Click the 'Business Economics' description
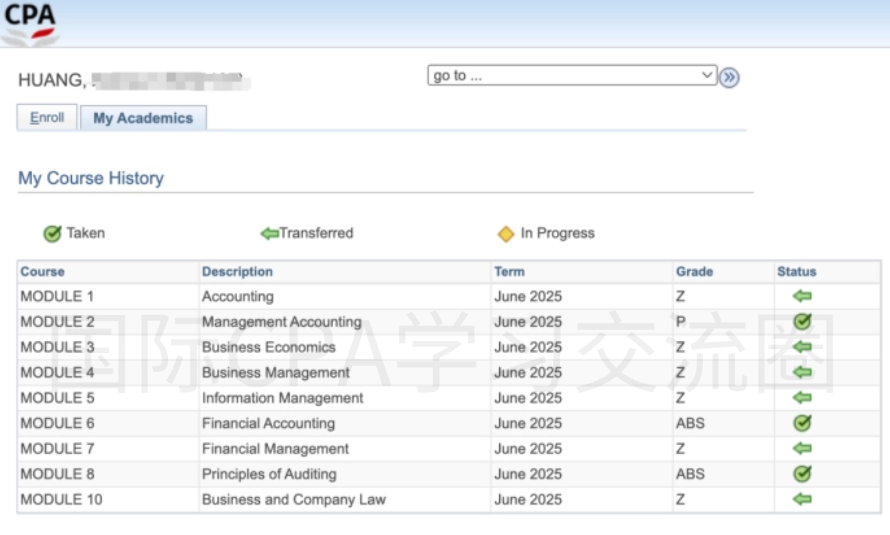Viewport: 890px width, 535px height. (269, 347)
